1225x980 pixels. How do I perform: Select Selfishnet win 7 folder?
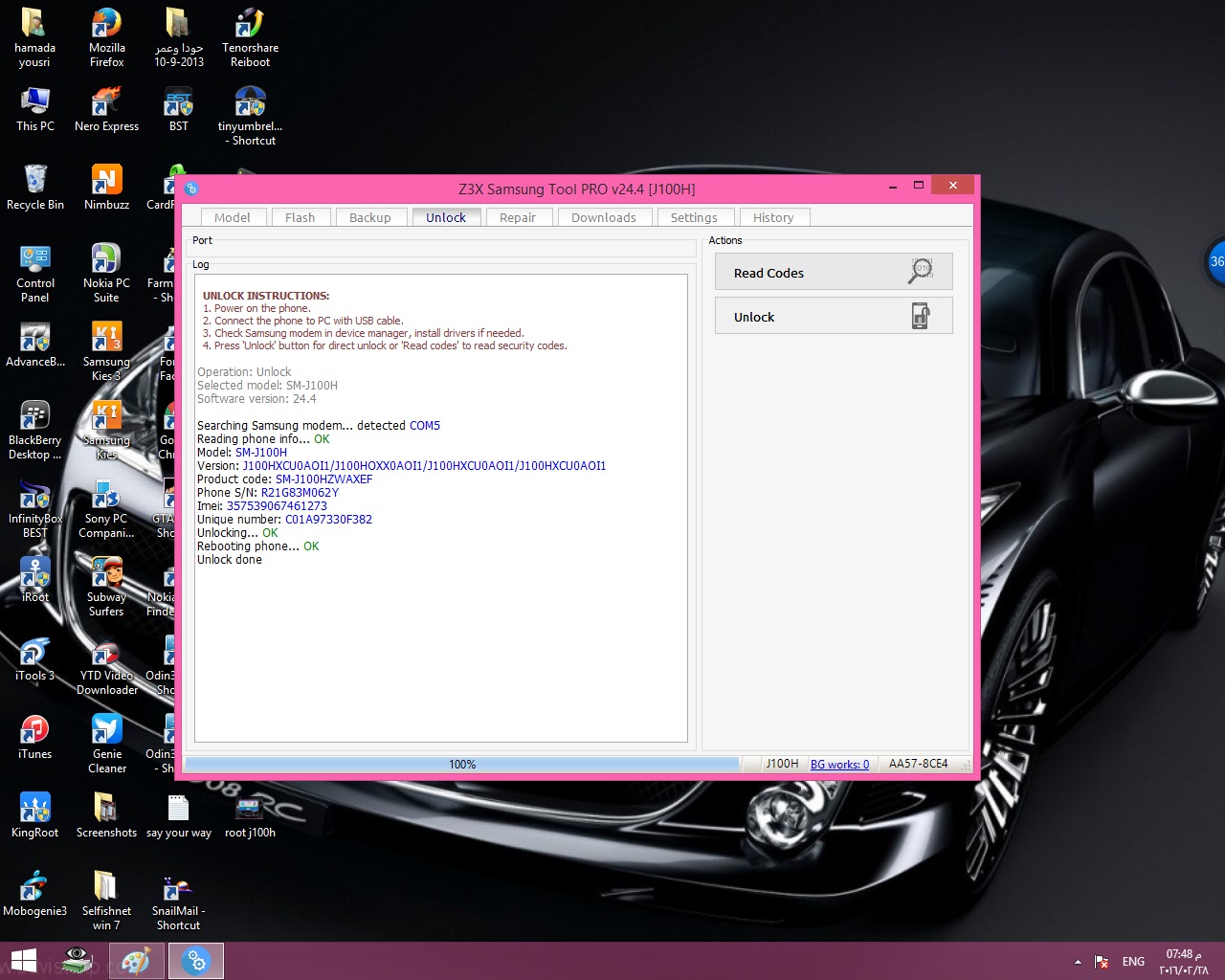tap(107, 901)
